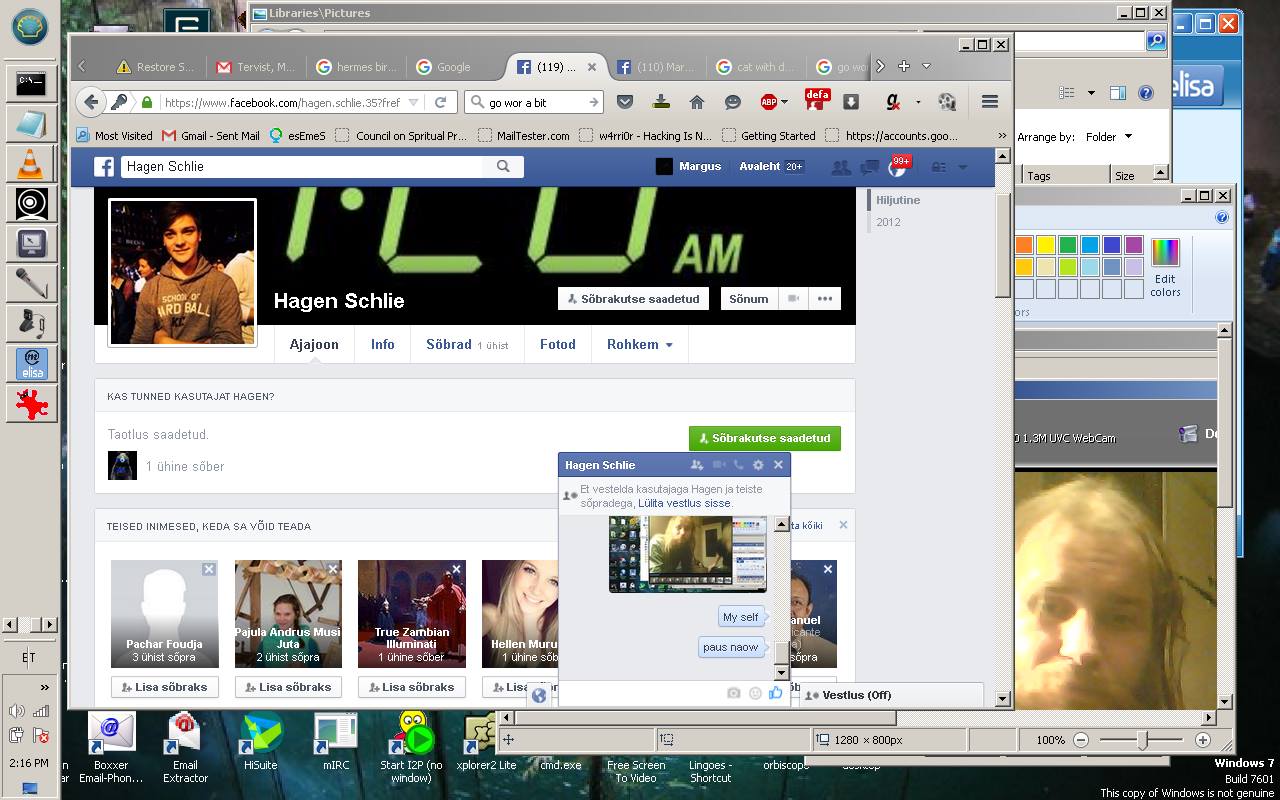Click the Facebook logo in blue bar
Viewport: 1280px width, 800px height.
tap(104, 167)
